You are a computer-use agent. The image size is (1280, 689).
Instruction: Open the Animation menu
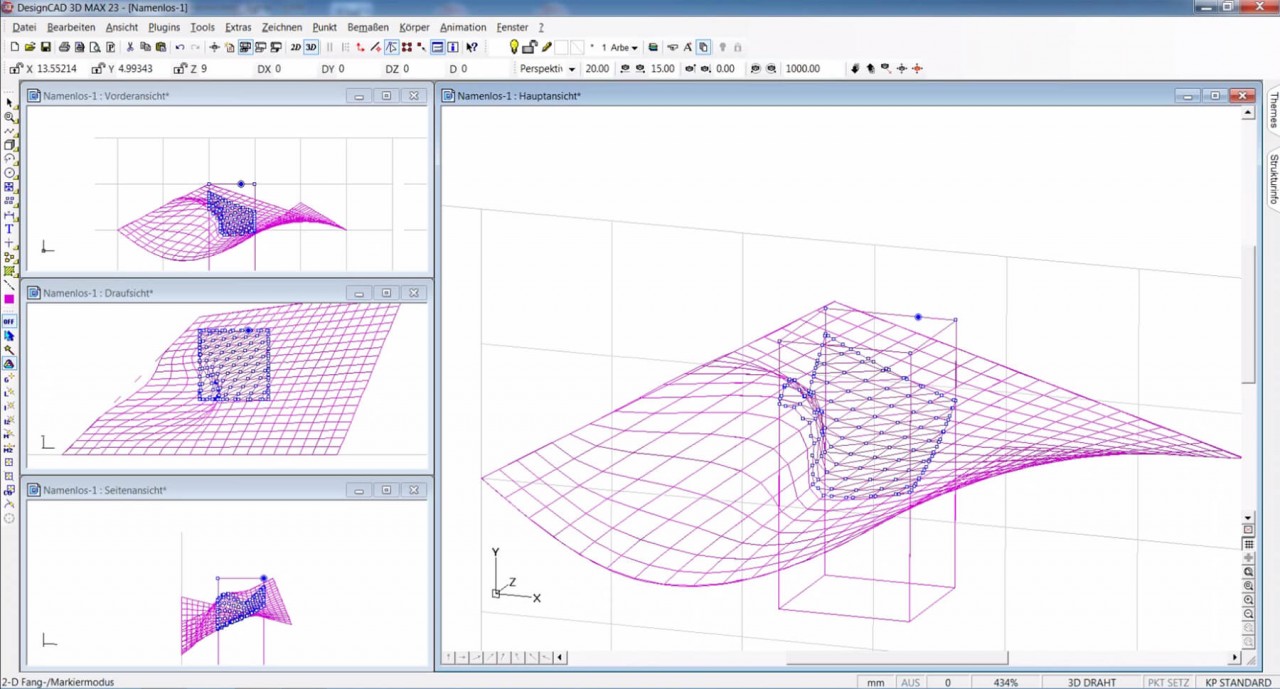coord(463,27)
